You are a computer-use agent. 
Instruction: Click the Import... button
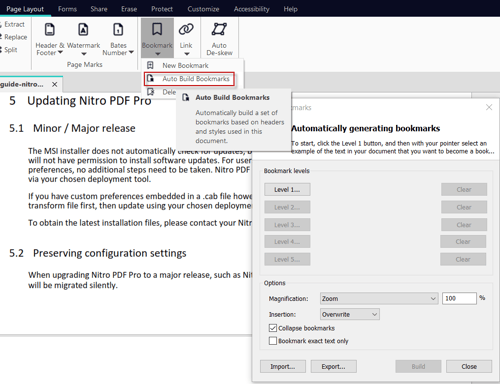pos(283,366)
